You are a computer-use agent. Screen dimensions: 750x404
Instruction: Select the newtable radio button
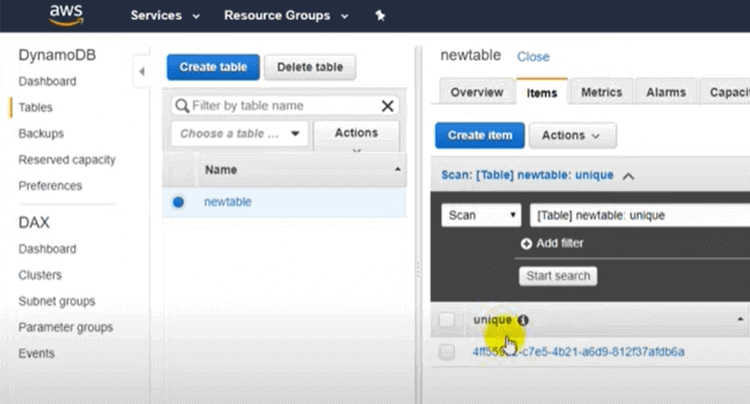[x=178, y=202]
